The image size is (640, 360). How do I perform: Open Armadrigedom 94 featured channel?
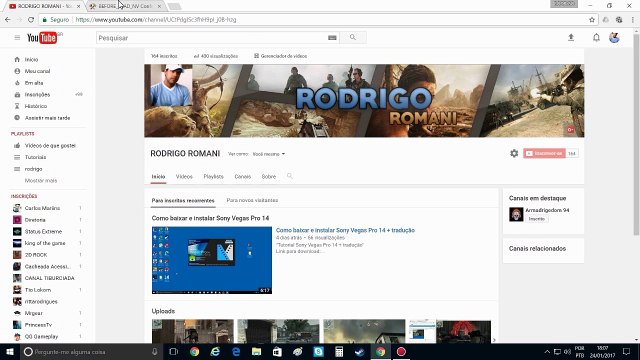[x=547, y=210]
